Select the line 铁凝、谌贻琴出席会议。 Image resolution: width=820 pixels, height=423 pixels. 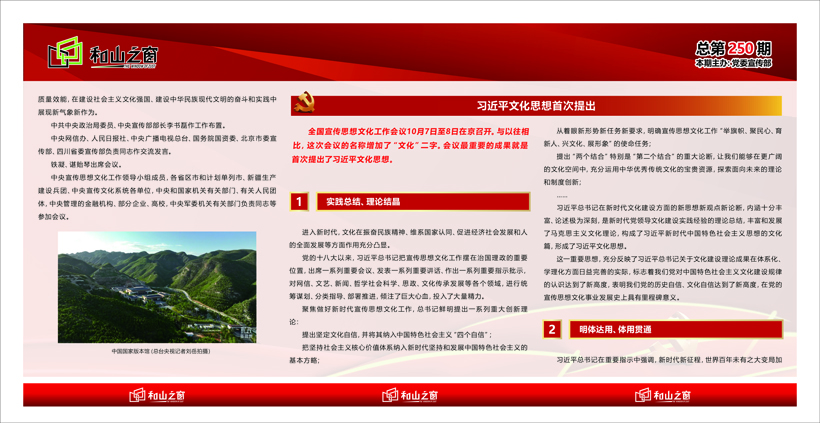pos(86,164)
